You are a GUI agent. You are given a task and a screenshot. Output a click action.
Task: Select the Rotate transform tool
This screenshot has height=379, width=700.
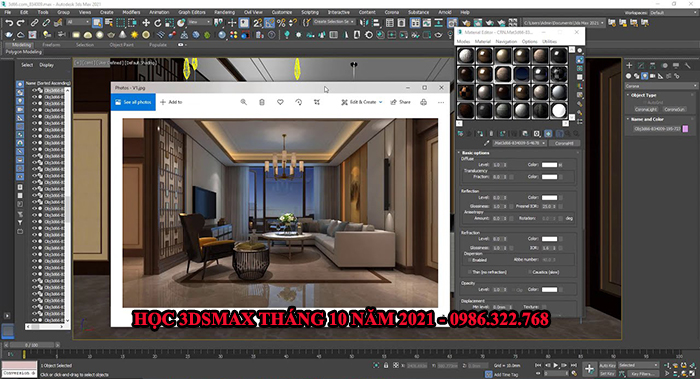[158, 22]
